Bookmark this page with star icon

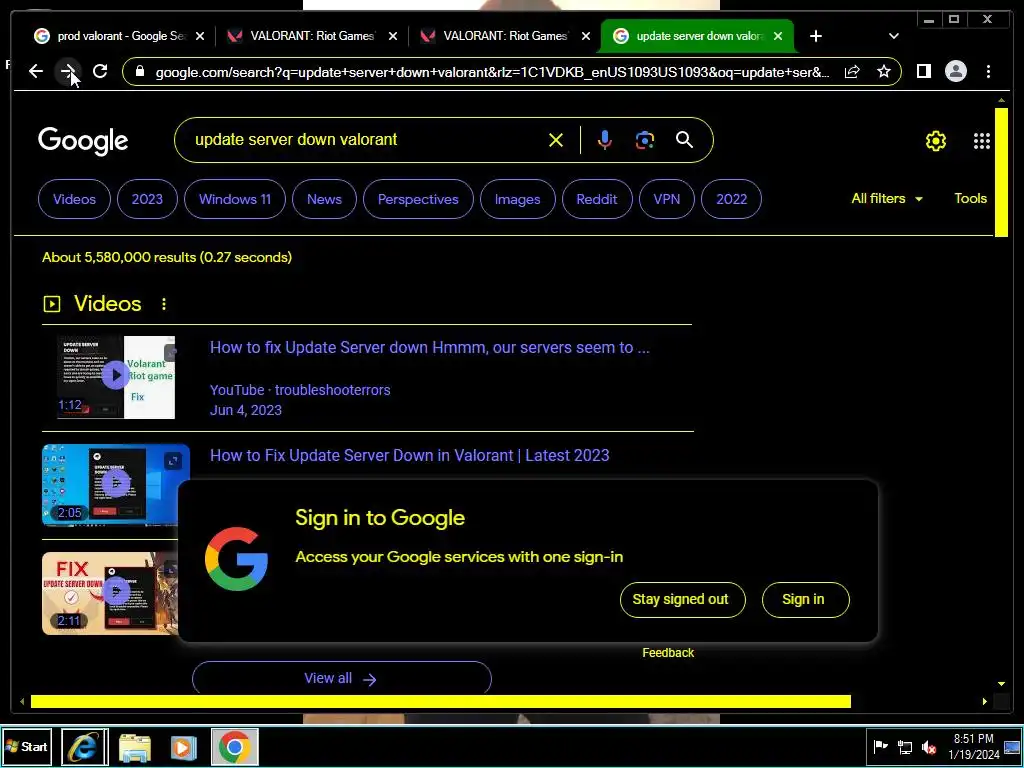(884, 71)
